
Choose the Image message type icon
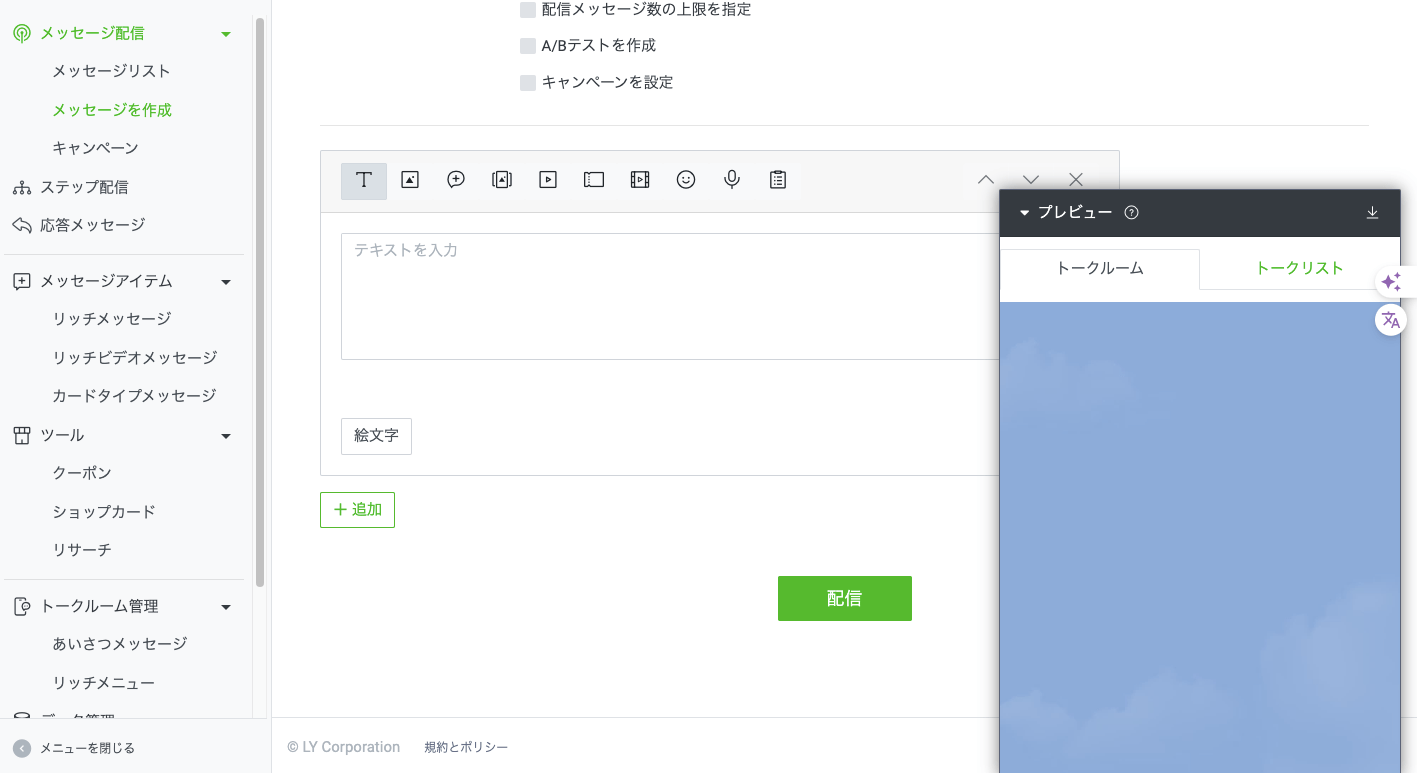(x=409, y=180)
